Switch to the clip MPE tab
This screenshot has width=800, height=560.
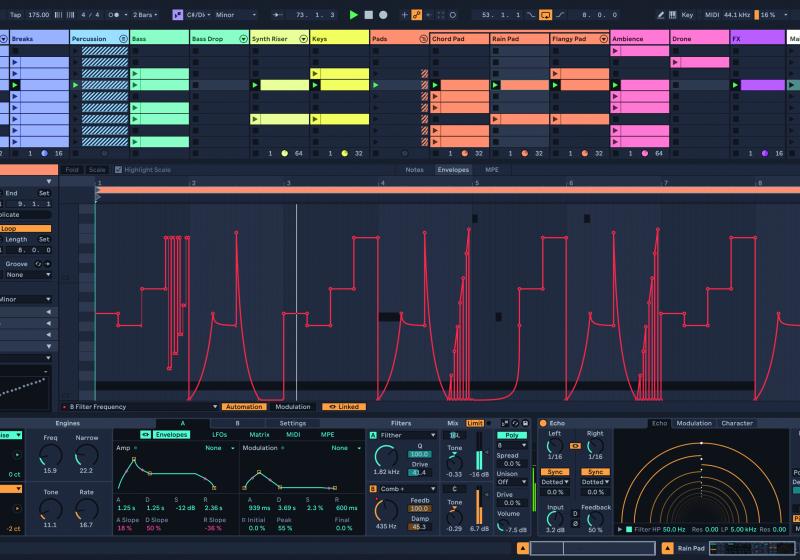[492, 170]
